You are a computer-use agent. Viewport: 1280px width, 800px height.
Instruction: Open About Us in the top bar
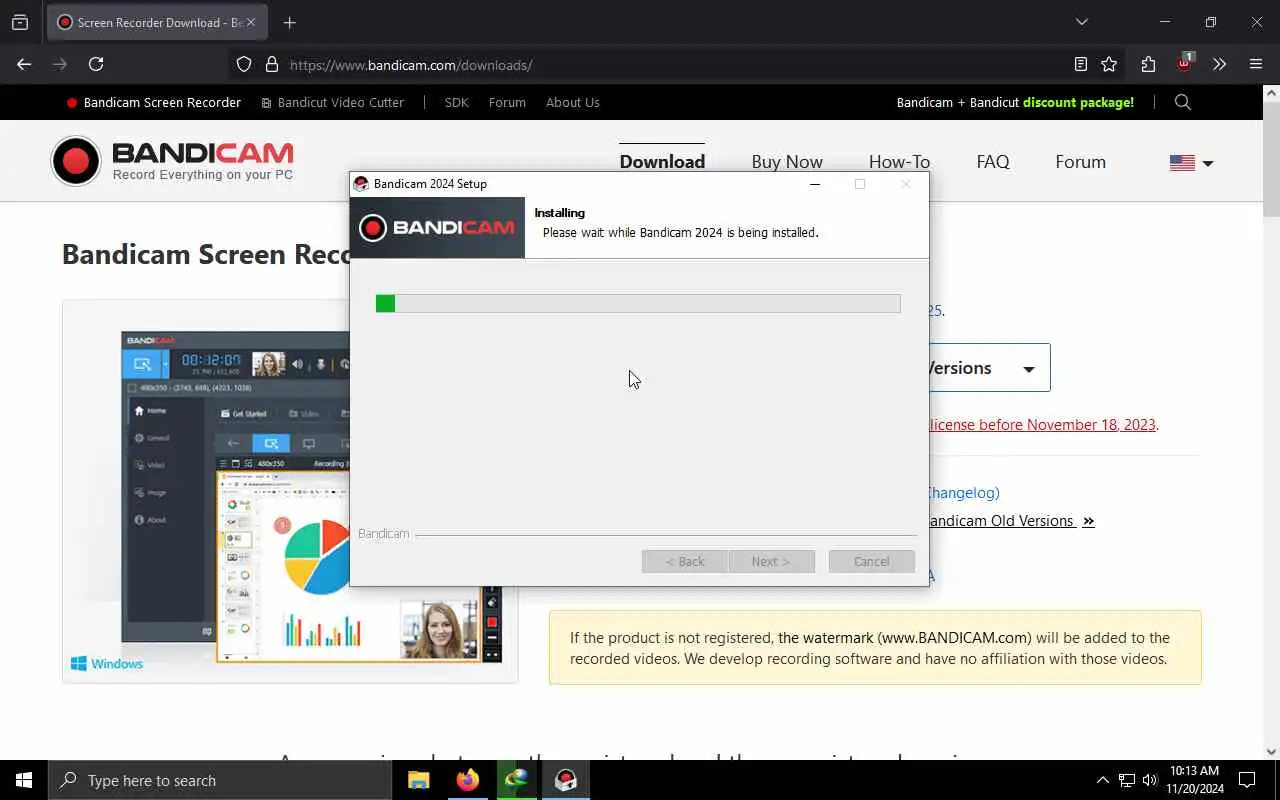[x=573, y=102]
